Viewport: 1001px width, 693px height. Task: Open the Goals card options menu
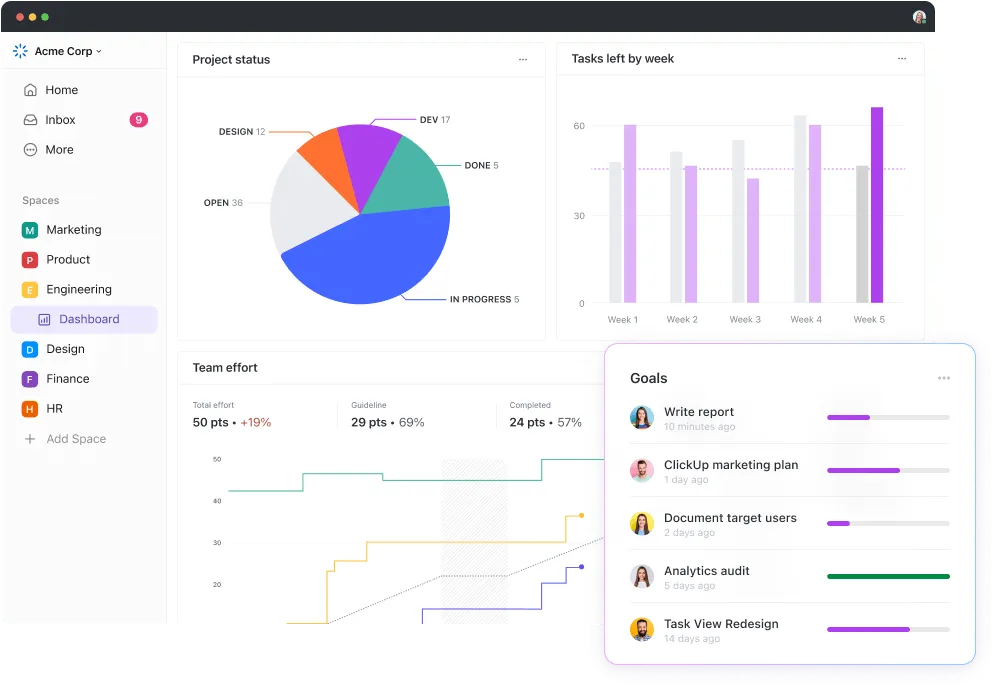pos(944,378)
